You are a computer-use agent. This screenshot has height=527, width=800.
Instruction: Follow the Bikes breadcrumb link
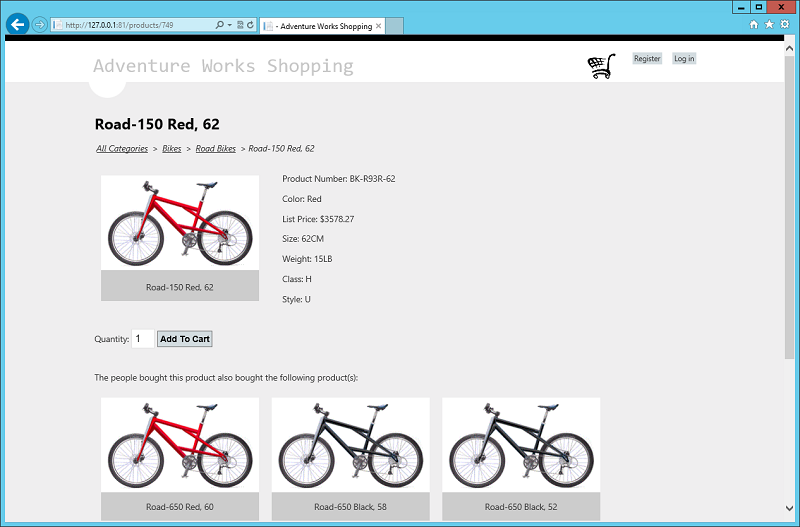(171, 148)
